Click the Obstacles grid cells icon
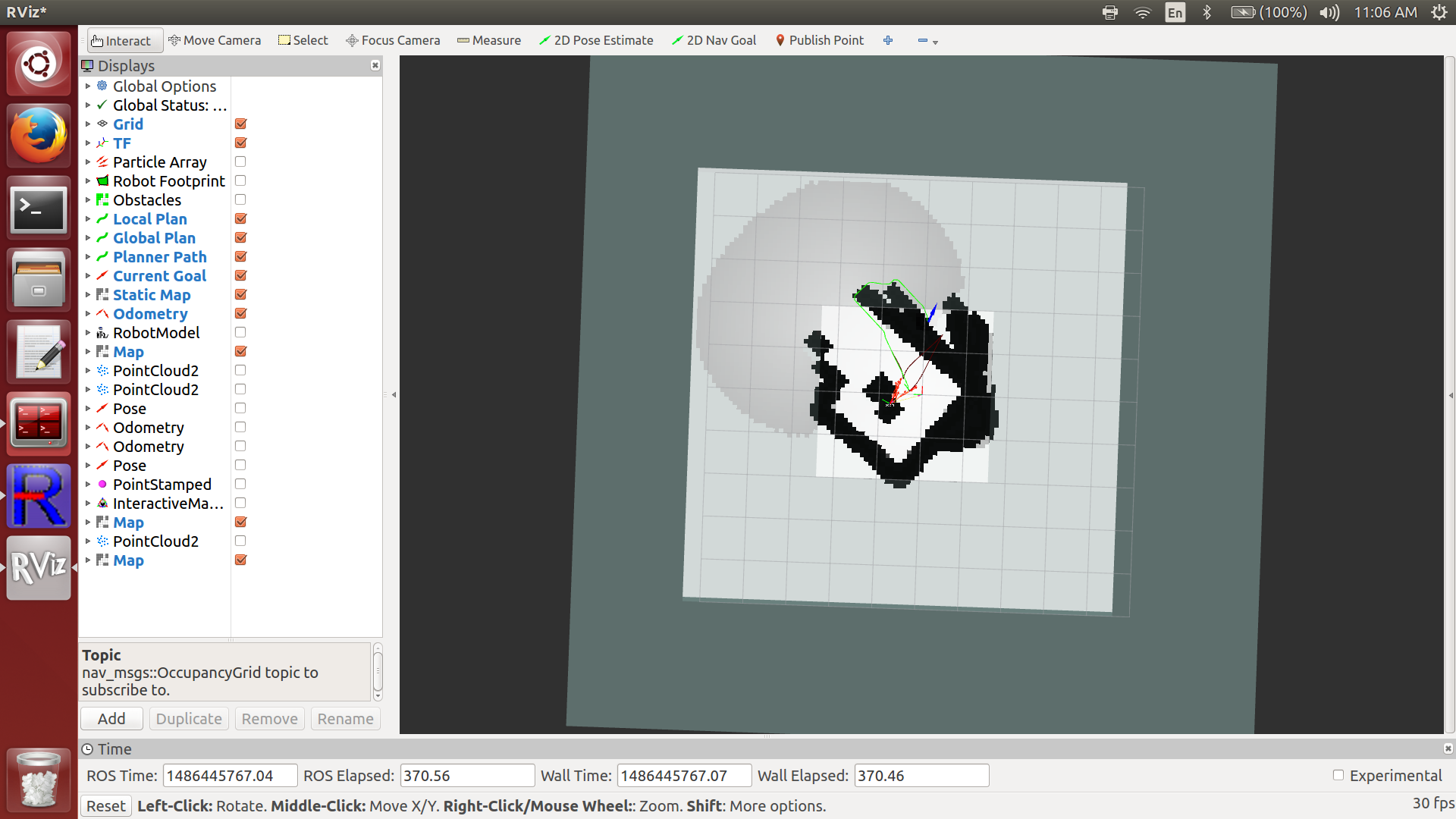 point(102,199)
